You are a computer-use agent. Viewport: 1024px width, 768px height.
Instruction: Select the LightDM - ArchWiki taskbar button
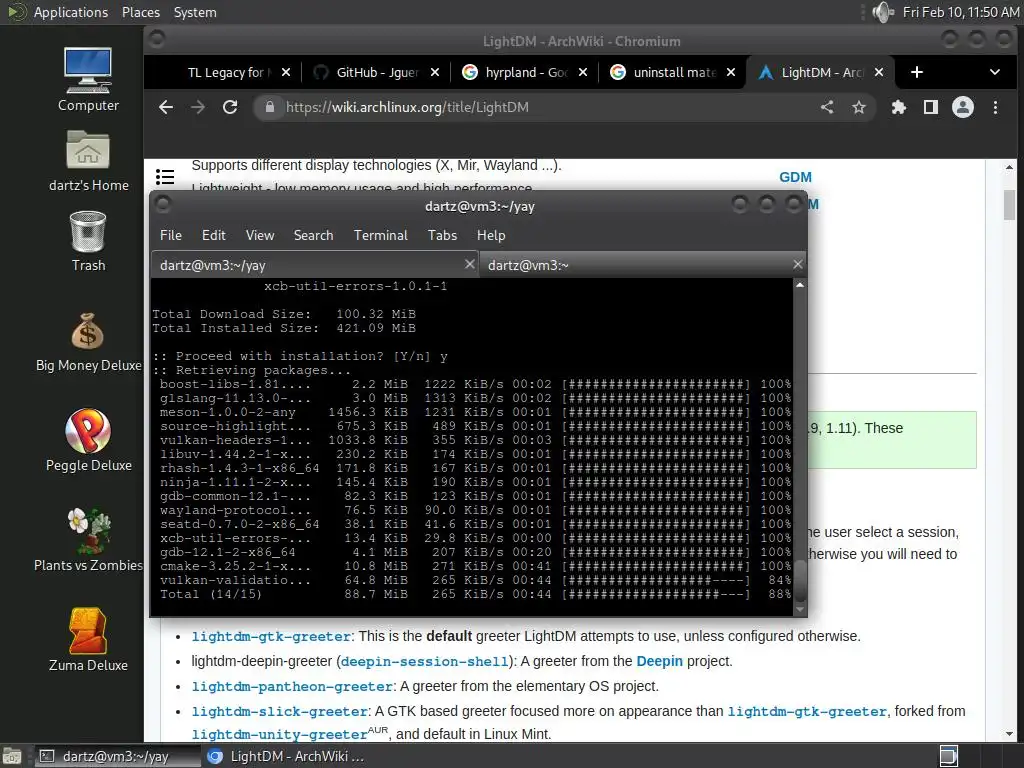[285, 756]
